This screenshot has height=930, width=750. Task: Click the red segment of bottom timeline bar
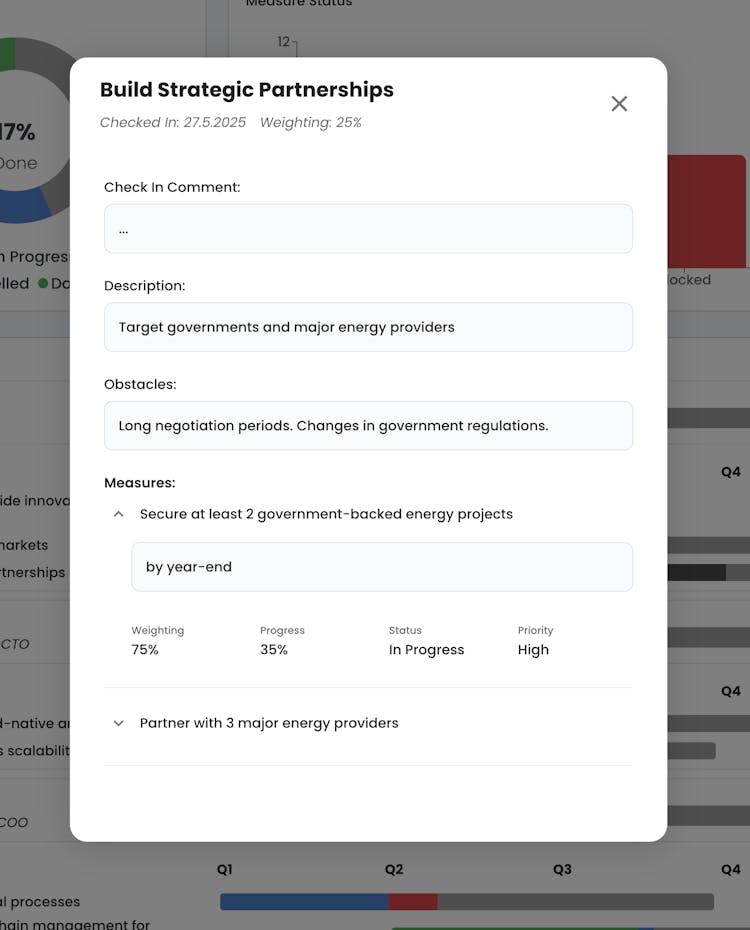pyautogui.click(x=413, y=902)
